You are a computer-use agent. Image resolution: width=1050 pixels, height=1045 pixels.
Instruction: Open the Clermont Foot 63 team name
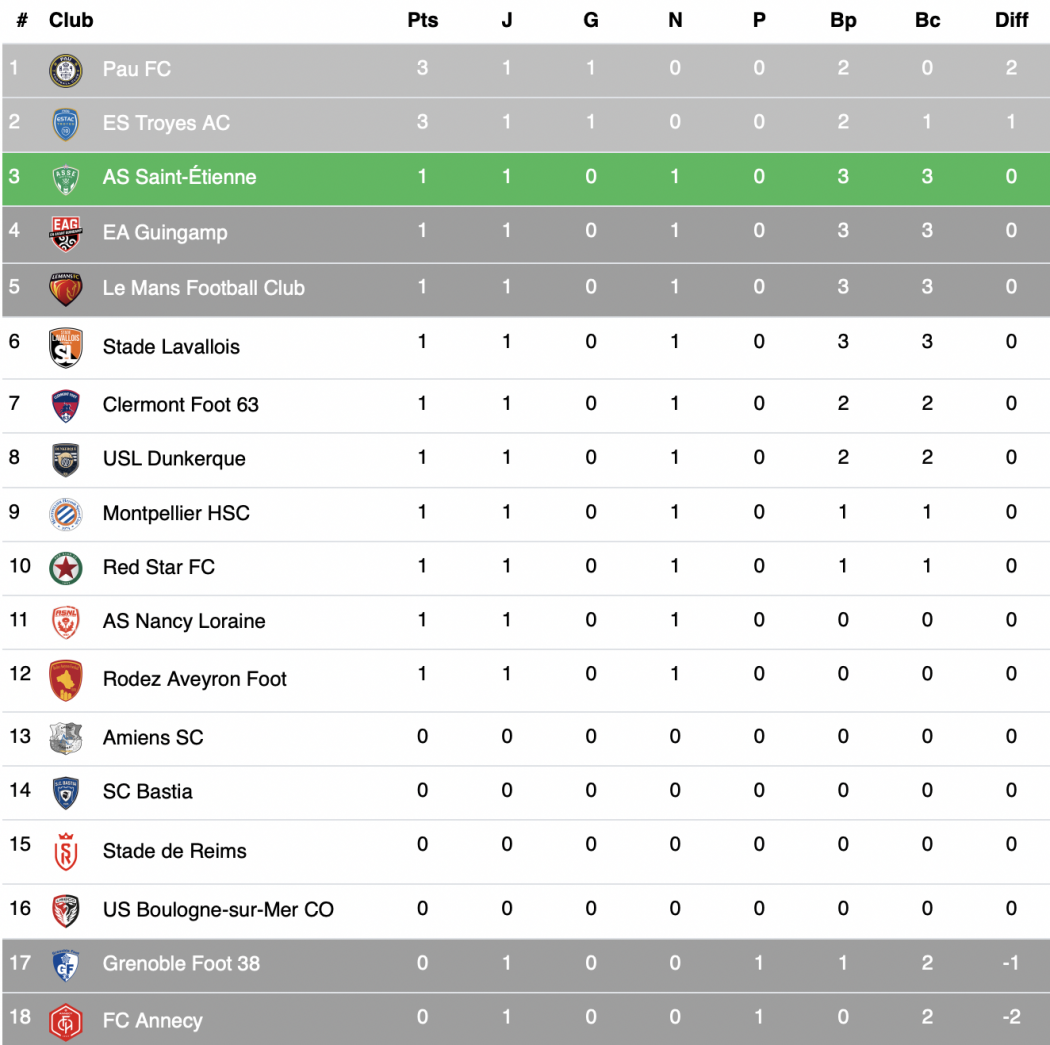pos(180,404)
